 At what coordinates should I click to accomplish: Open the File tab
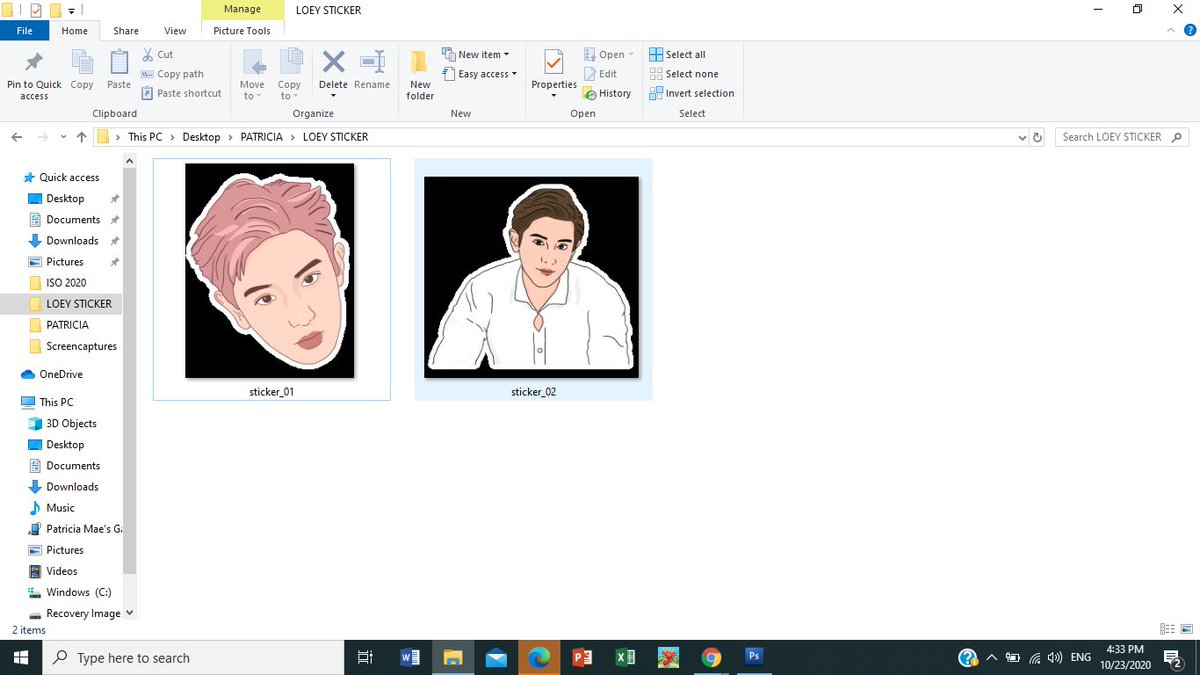pos(25,31)
